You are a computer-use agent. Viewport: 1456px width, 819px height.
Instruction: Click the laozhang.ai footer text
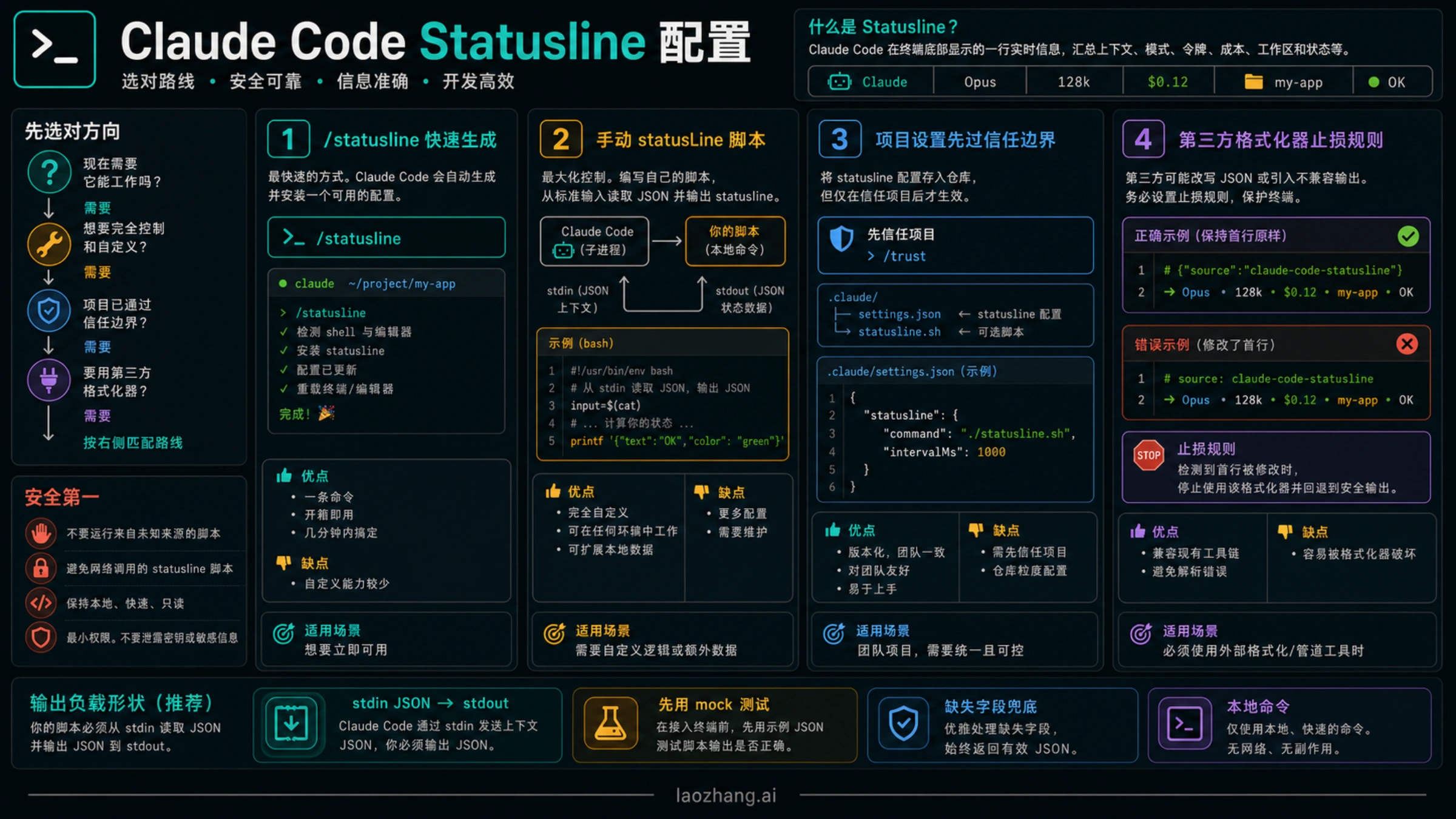pyautogui.click(x=726, y=795)
